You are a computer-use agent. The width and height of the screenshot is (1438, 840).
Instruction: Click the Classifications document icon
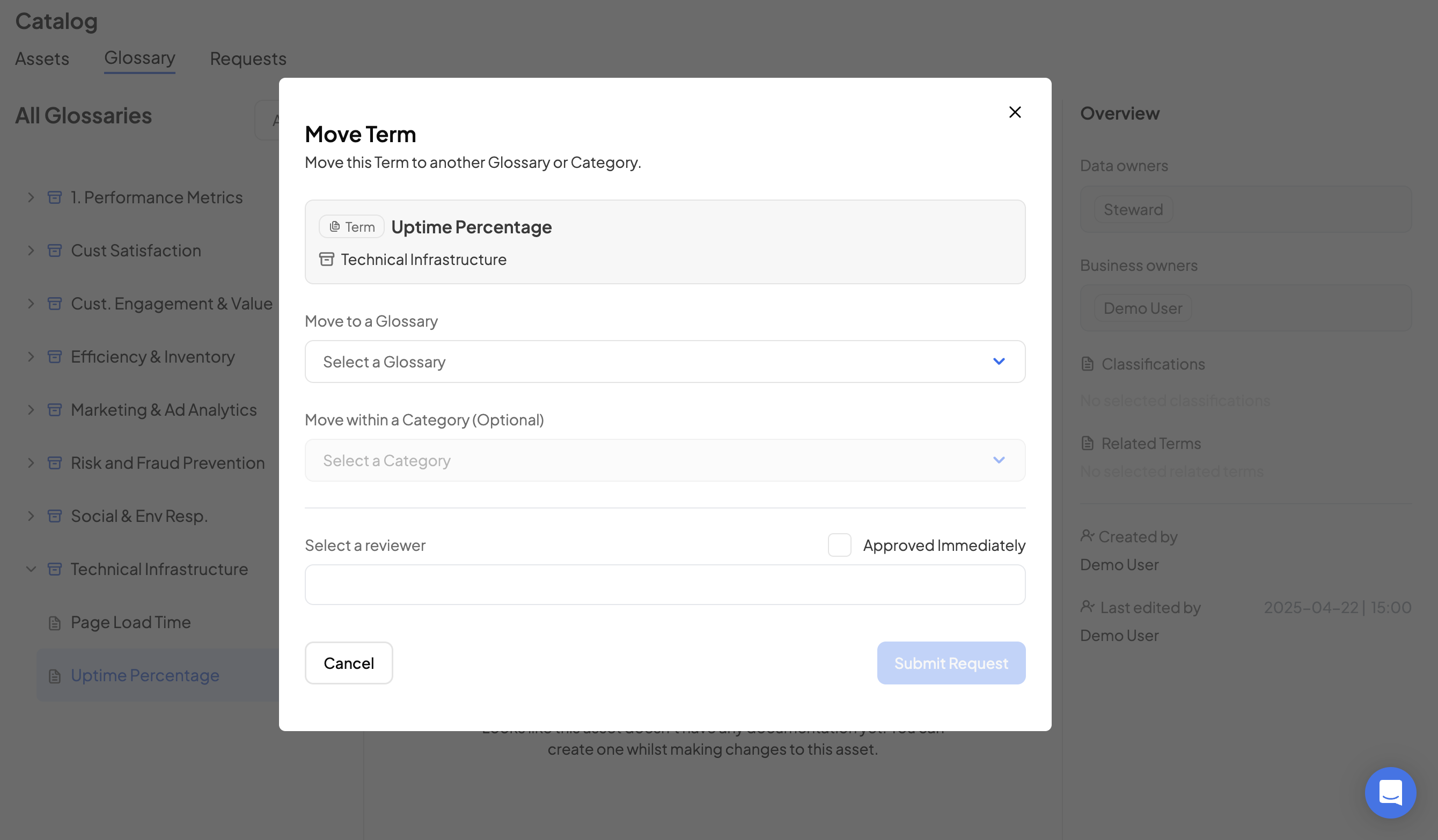(1088, 364)
